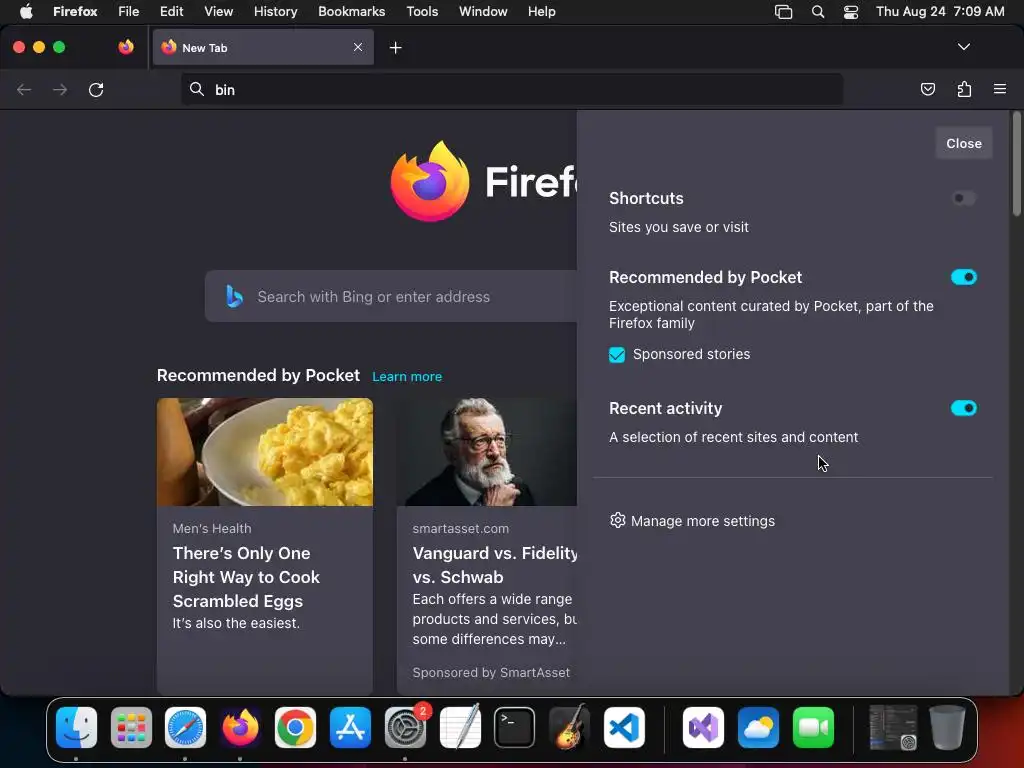Go forward with the right arrow button
This screenshot has width=1024, height=768.
[60, 89]
